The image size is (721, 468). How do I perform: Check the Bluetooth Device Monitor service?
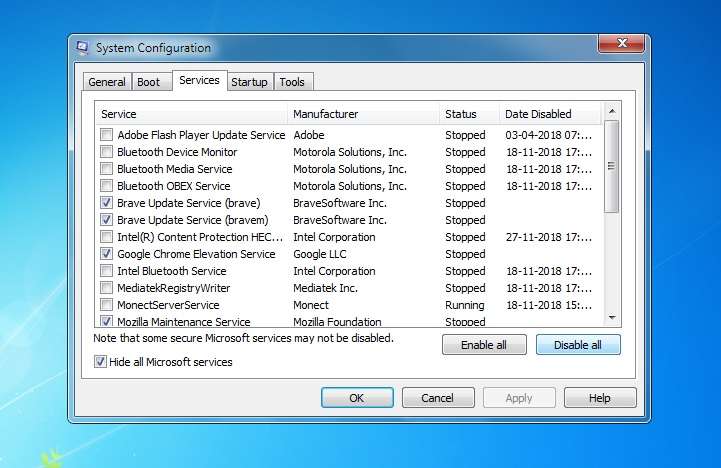click(106, 152)
